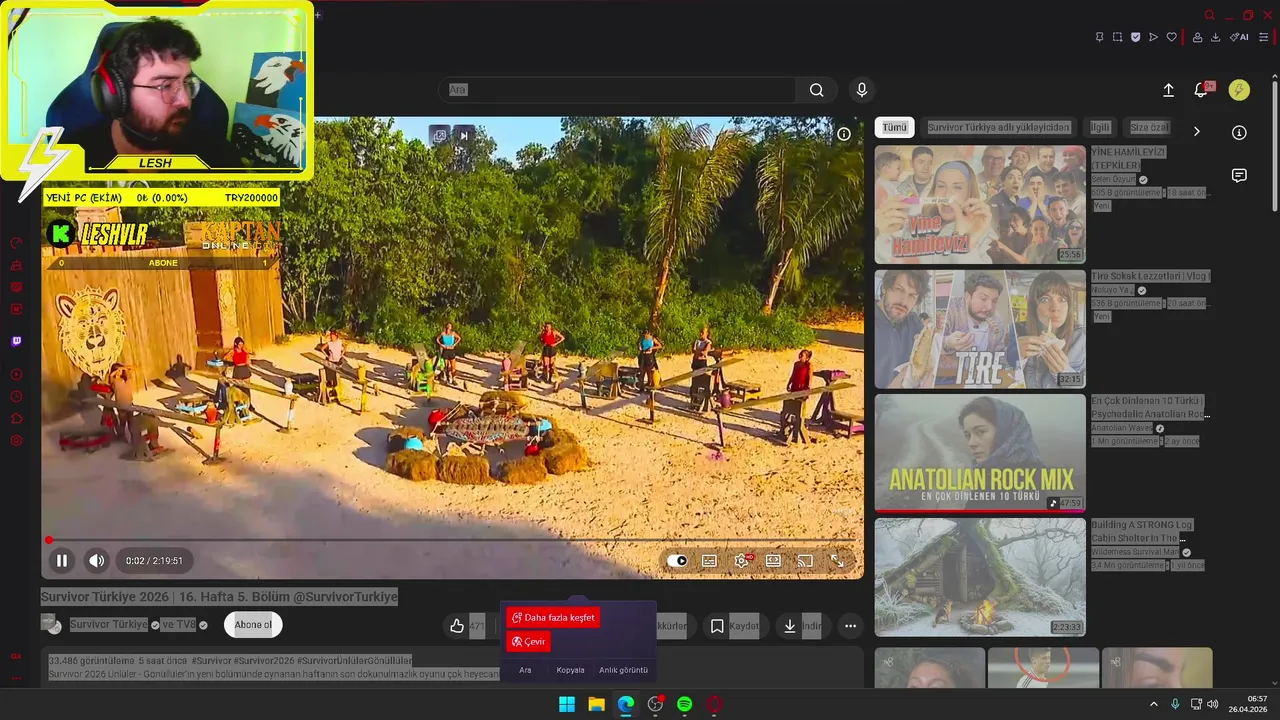Enter fullscreen mode on video
1280x720 pixels.
click(x=838, y=561)
